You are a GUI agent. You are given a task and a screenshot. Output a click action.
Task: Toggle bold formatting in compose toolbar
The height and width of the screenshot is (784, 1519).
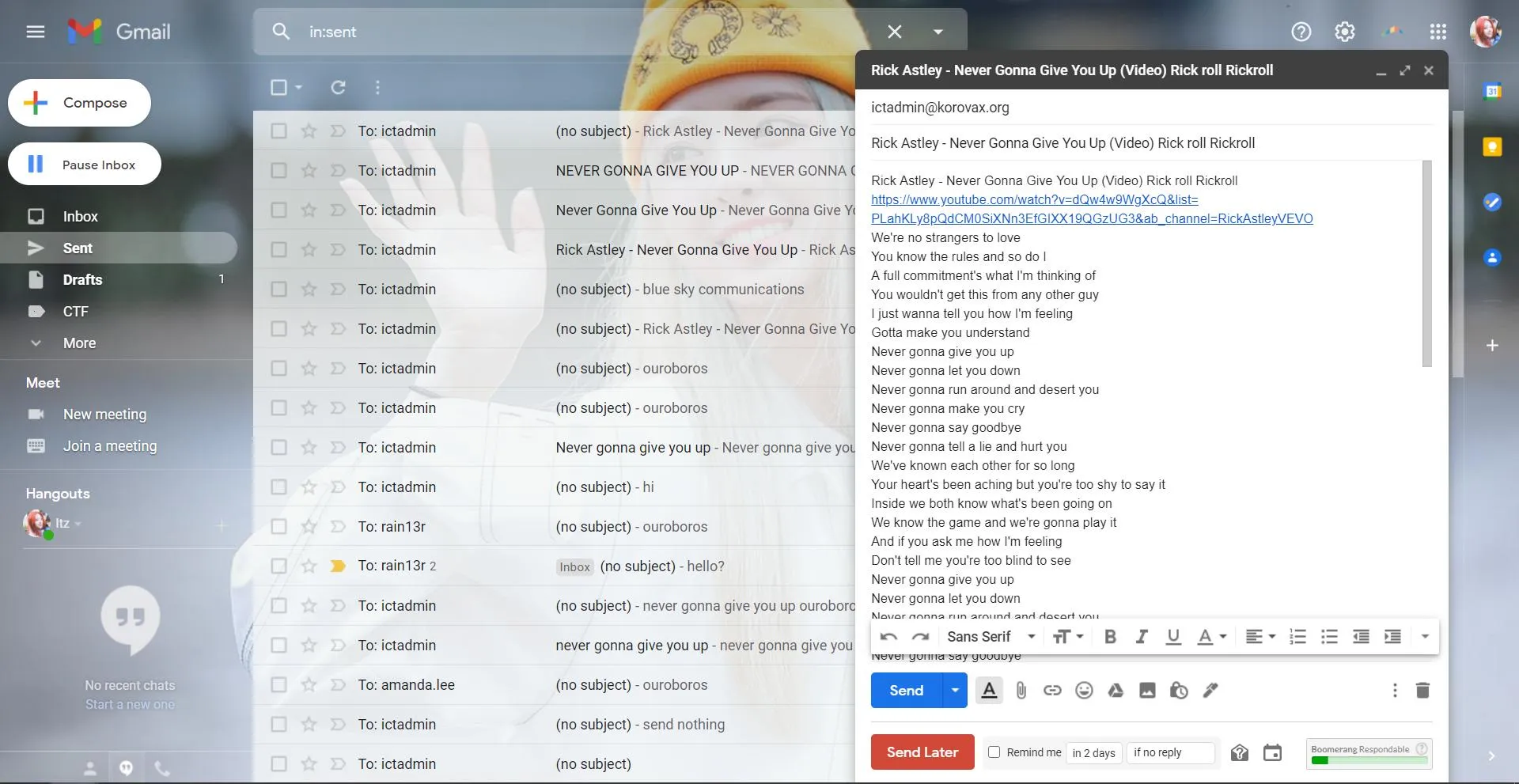pos(1110,637)
